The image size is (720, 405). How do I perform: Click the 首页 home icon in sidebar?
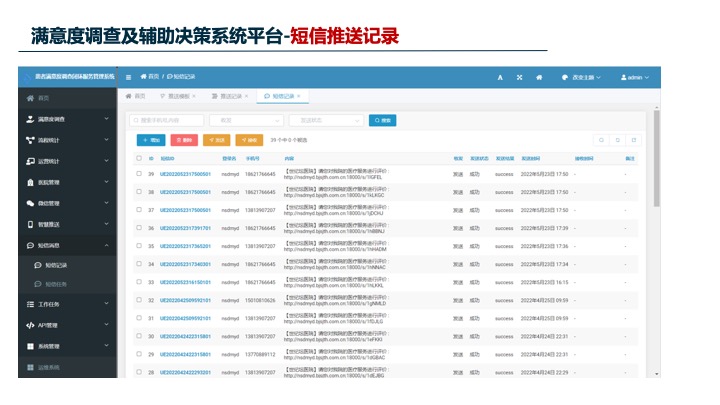click(30, 98)
